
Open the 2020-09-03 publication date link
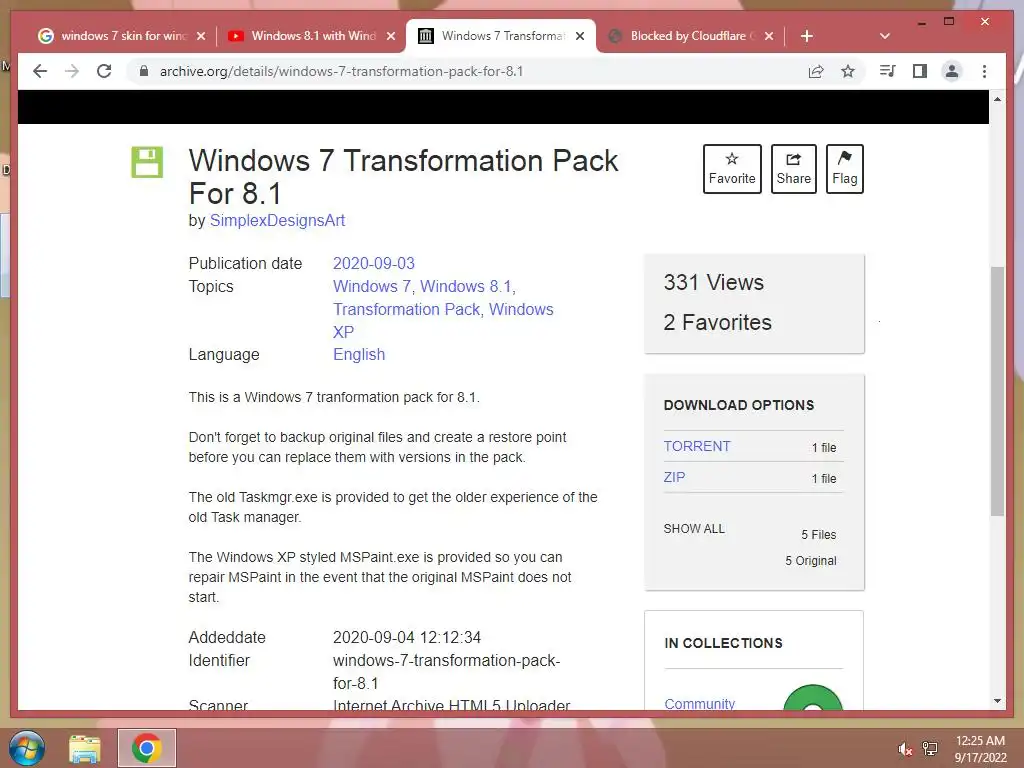pyautogui.click(x=374, y=263)
